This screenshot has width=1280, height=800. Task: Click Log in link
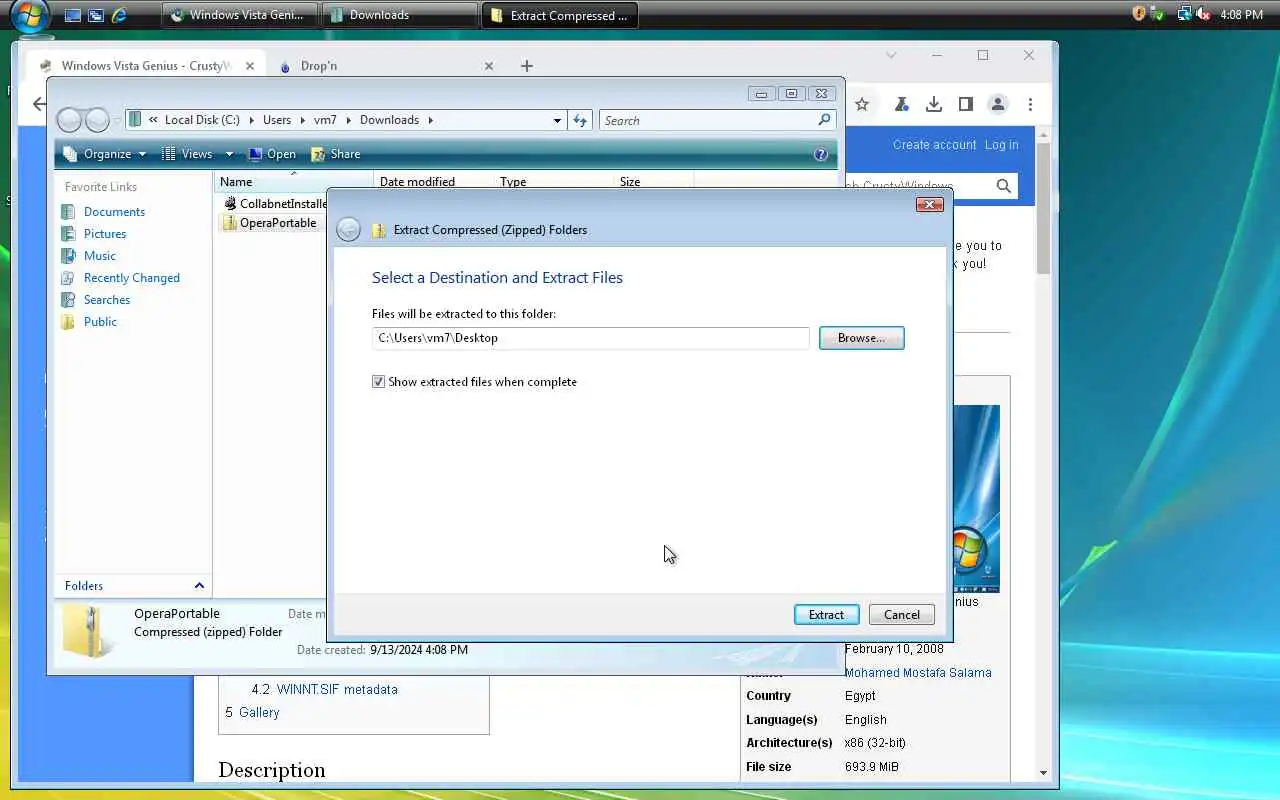[1001, 145]
